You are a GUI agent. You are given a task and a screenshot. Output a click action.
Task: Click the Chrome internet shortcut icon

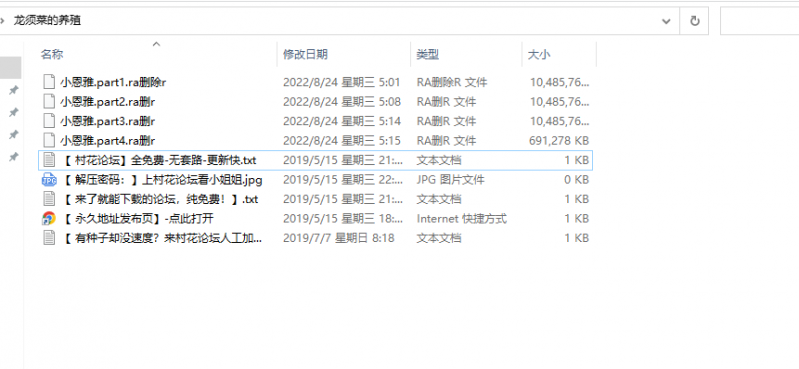click(x=49, y=219)
